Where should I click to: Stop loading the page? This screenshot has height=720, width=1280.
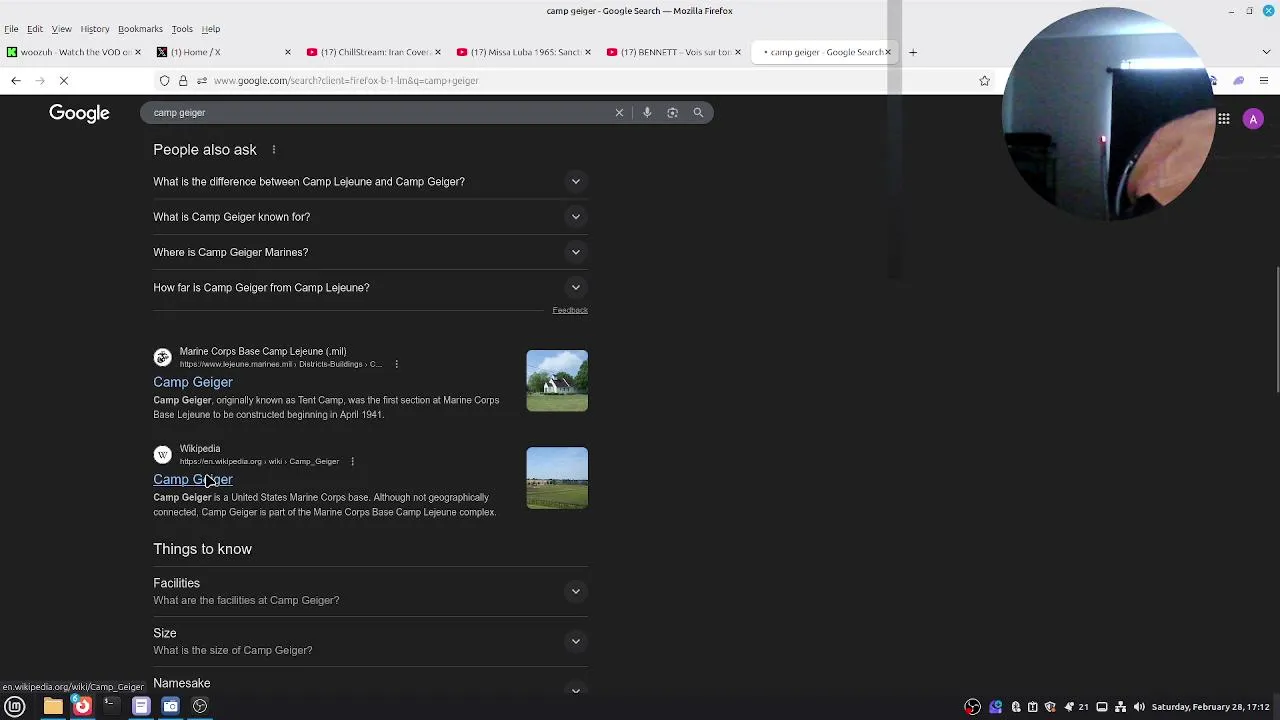click(x=63, y=80)
